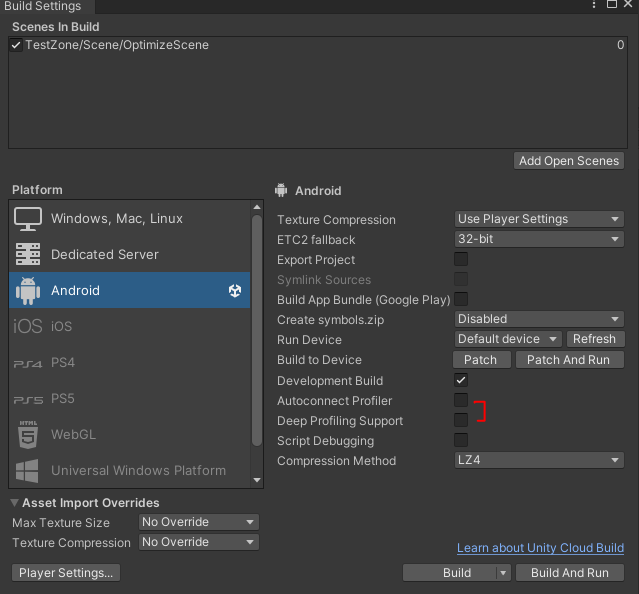The image size is (639, 594).
Task: Select the WebGL platform row
Action: (x=130, y=434)
